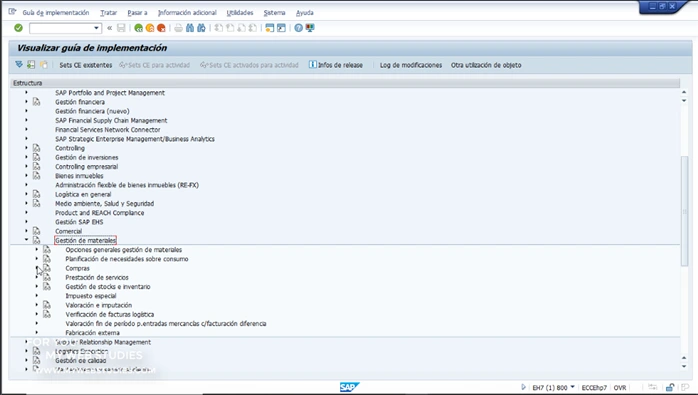Expand the Logística en general node
Viewport: 698px width, 395px height.
click(x=26, y=194)
